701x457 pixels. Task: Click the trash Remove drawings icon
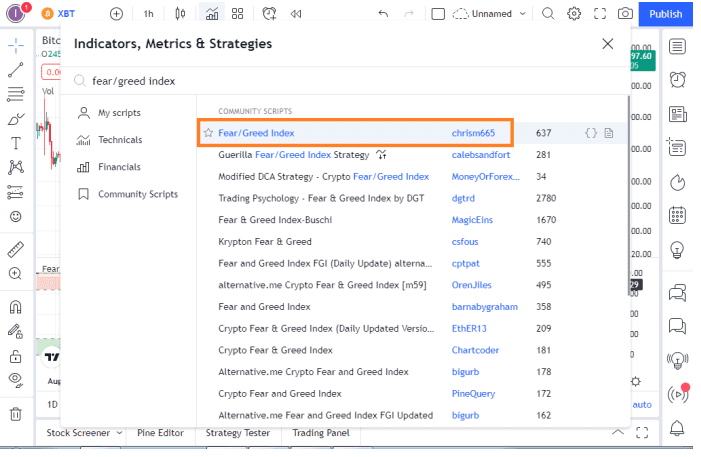click(x=15, y=413)
